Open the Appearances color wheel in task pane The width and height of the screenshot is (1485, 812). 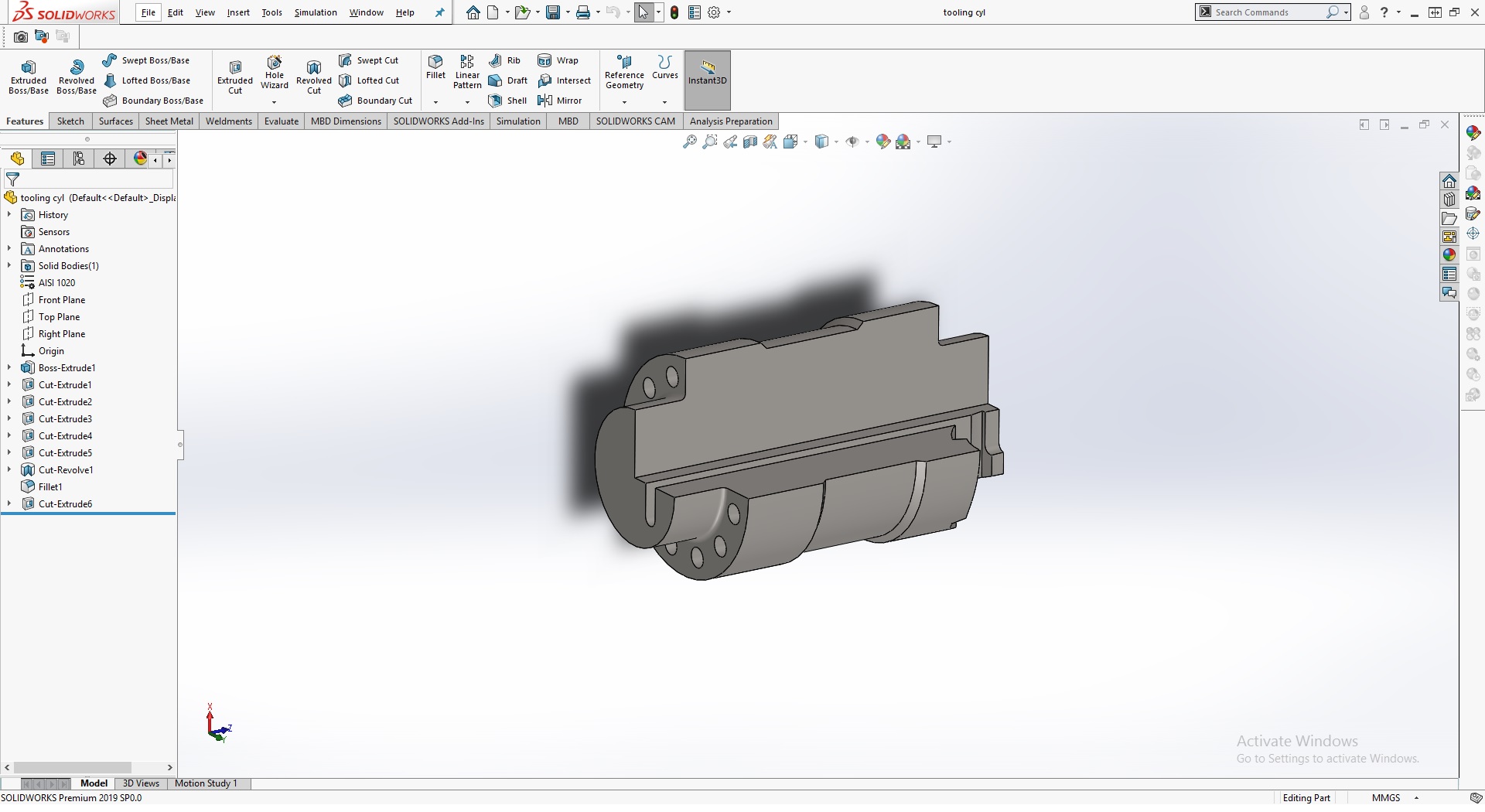pos(1449,254)
